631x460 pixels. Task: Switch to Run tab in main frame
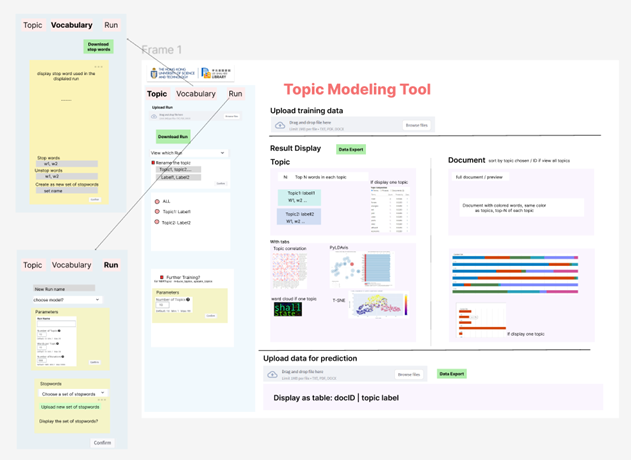click(x=235, y=94)
